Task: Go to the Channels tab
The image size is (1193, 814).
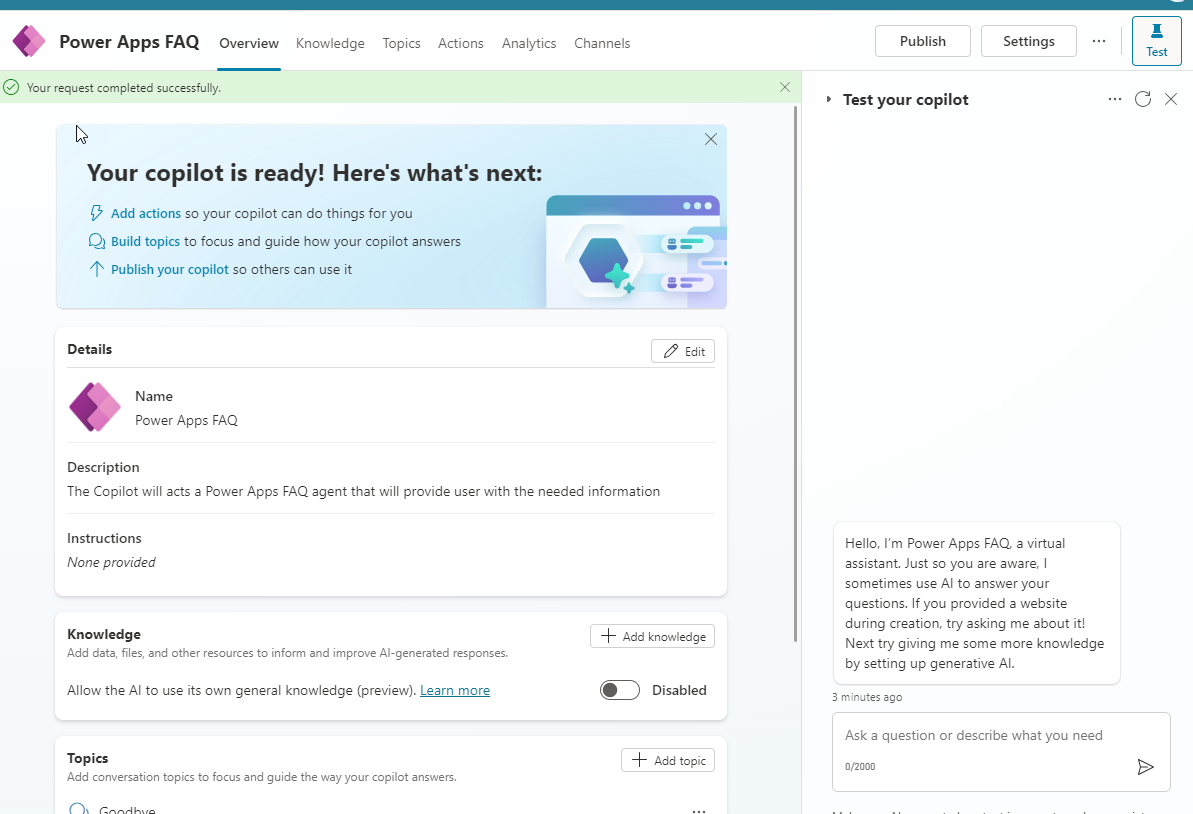Action: [602, 43]
